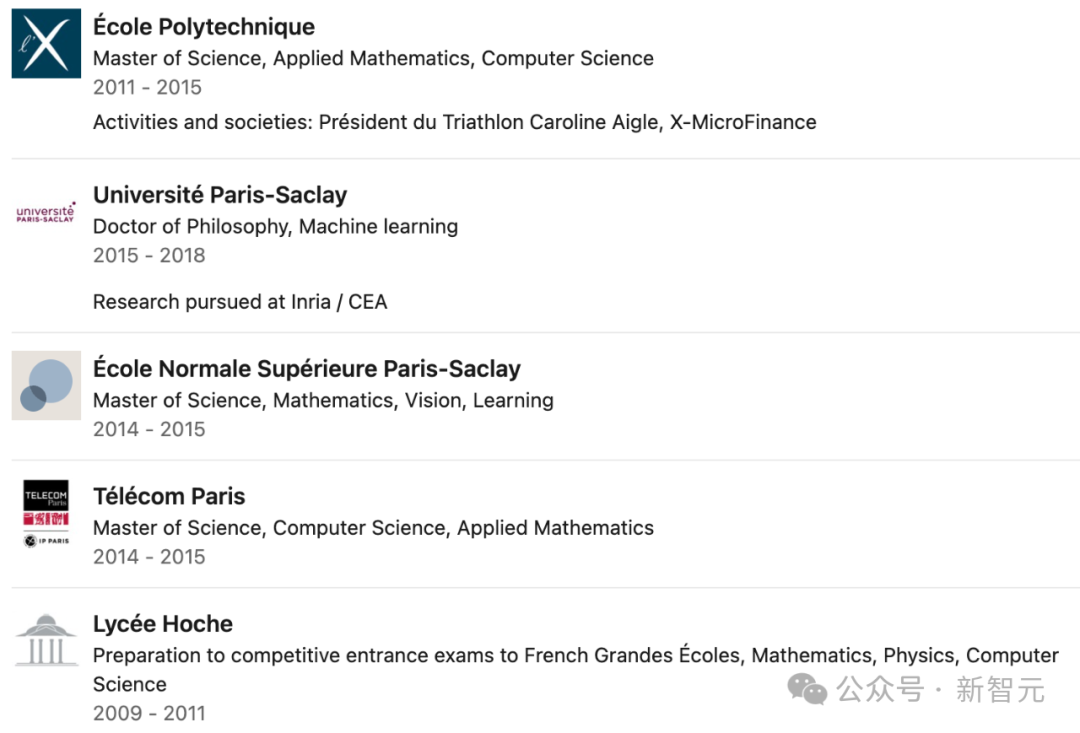1080x733 pixels.
Task: Click the 2015 - 2018 date range
Action: pos(149,256)
